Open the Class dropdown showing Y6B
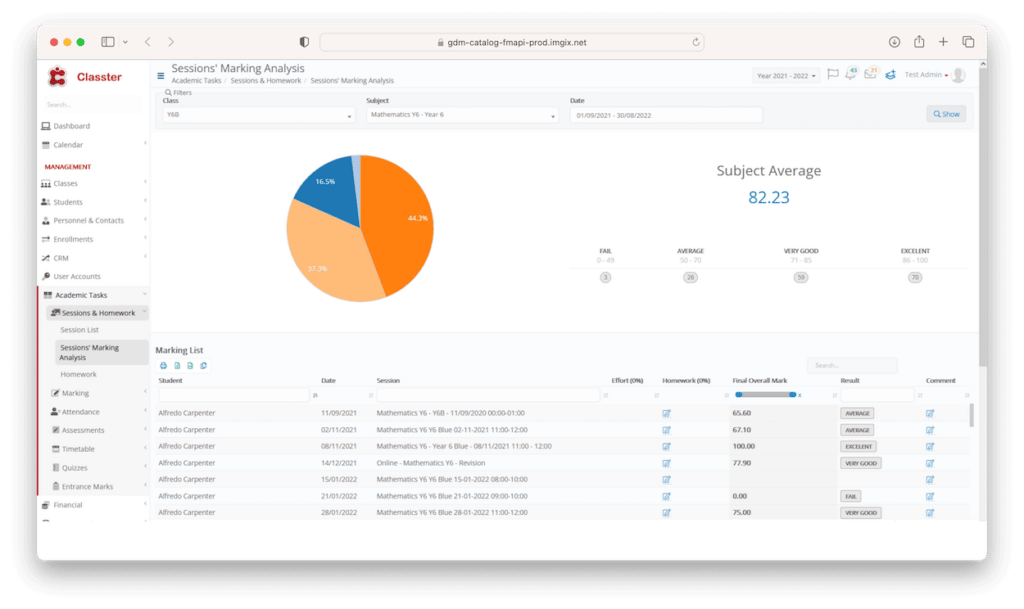 pos(259,115)
